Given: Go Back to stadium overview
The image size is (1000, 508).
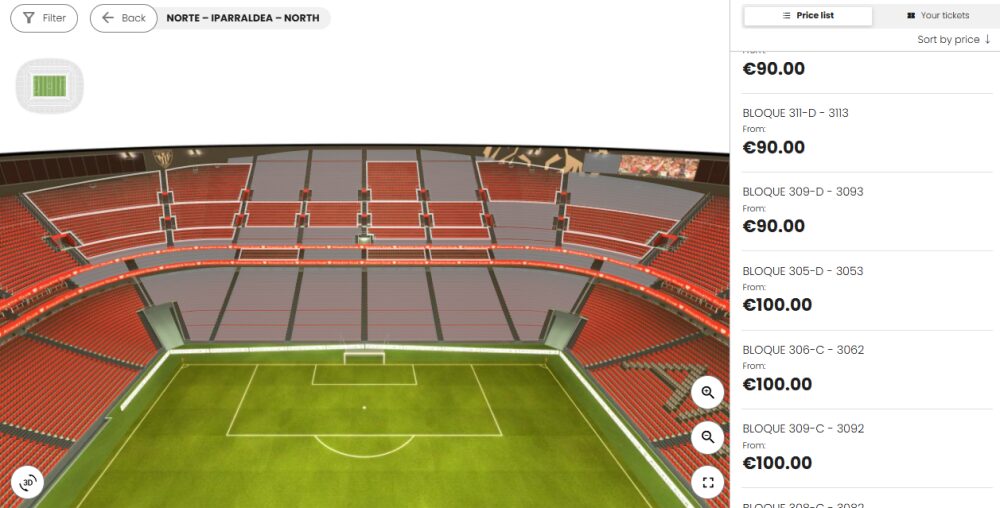Looking at the screenshot, I should click(124, 18).
